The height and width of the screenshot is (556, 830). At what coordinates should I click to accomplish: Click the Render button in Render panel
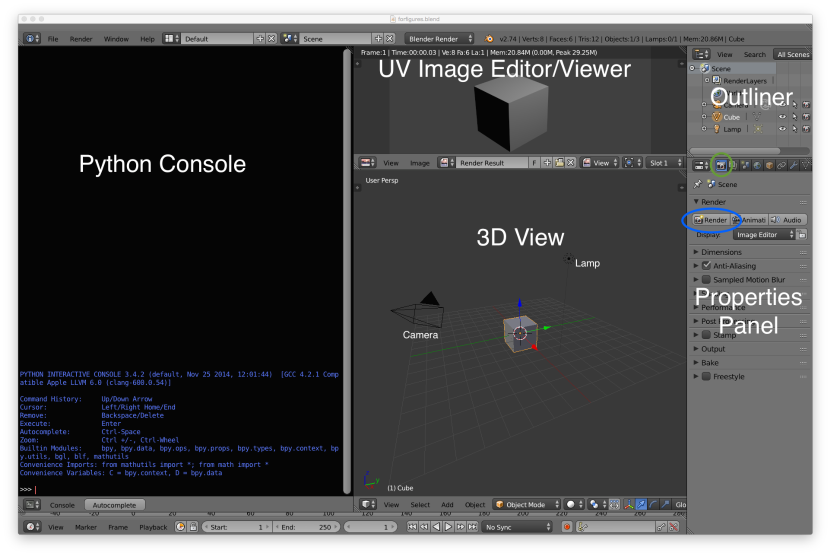pyautogui.click(x=711, y=220)
